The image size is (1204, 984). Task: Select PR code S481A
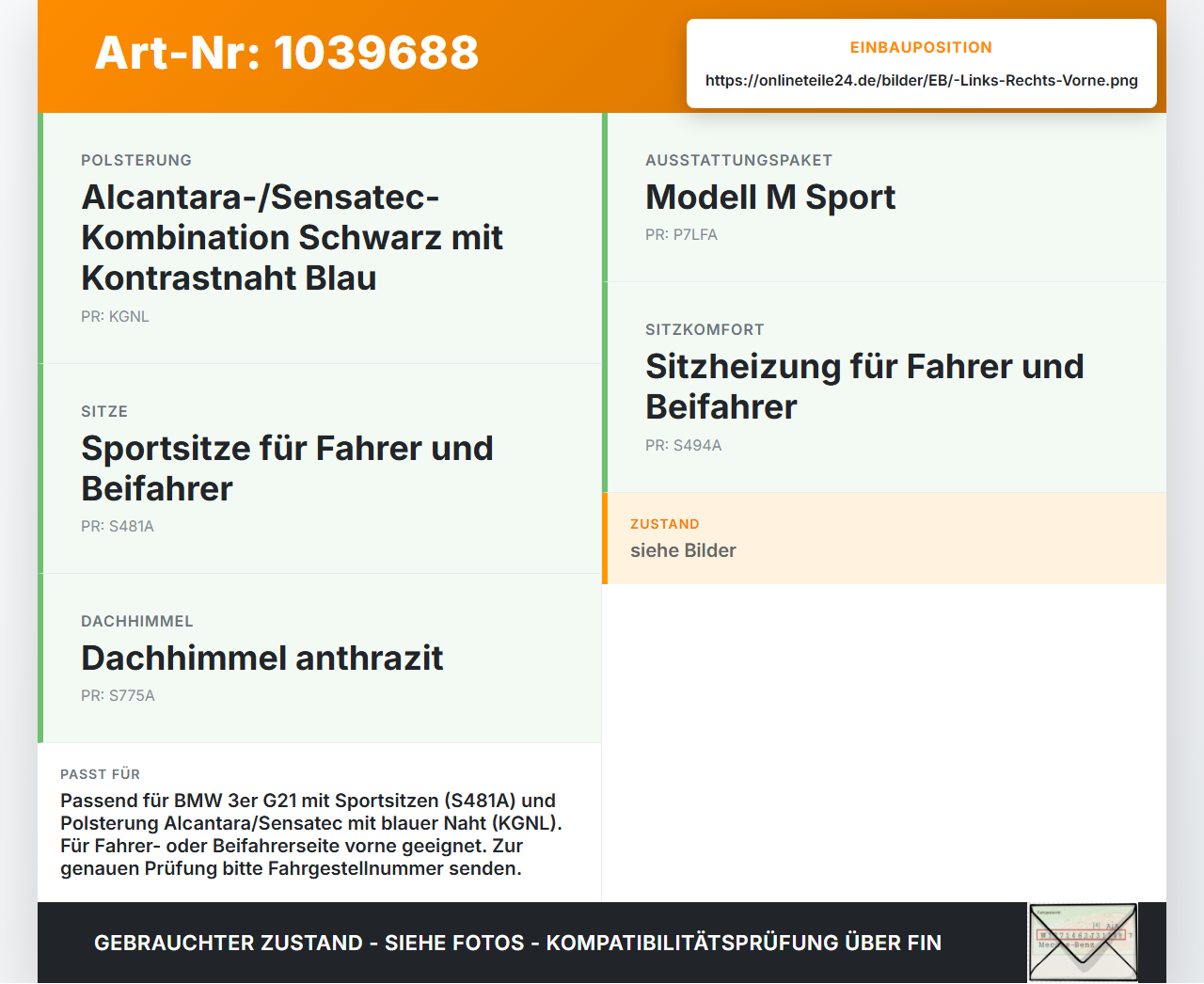[x=118, y=527]
